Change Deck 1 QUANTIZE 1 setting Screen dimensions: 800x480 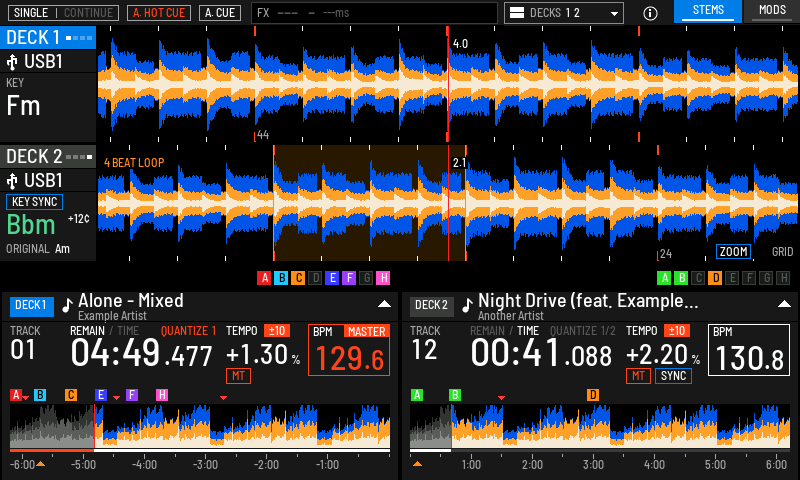click(188, 331)
